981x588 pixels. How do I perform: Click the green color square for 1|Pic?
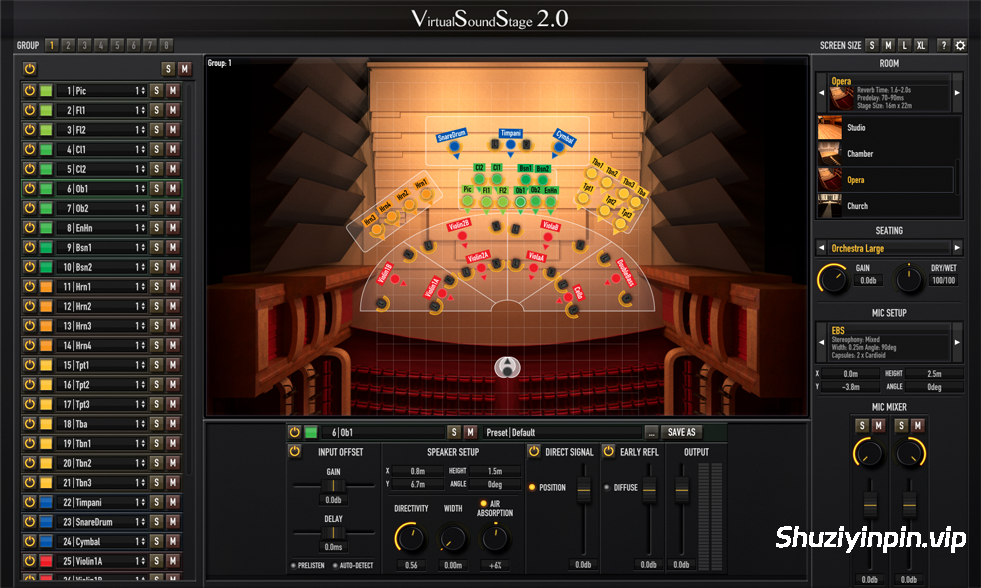(x=46, y=91)
